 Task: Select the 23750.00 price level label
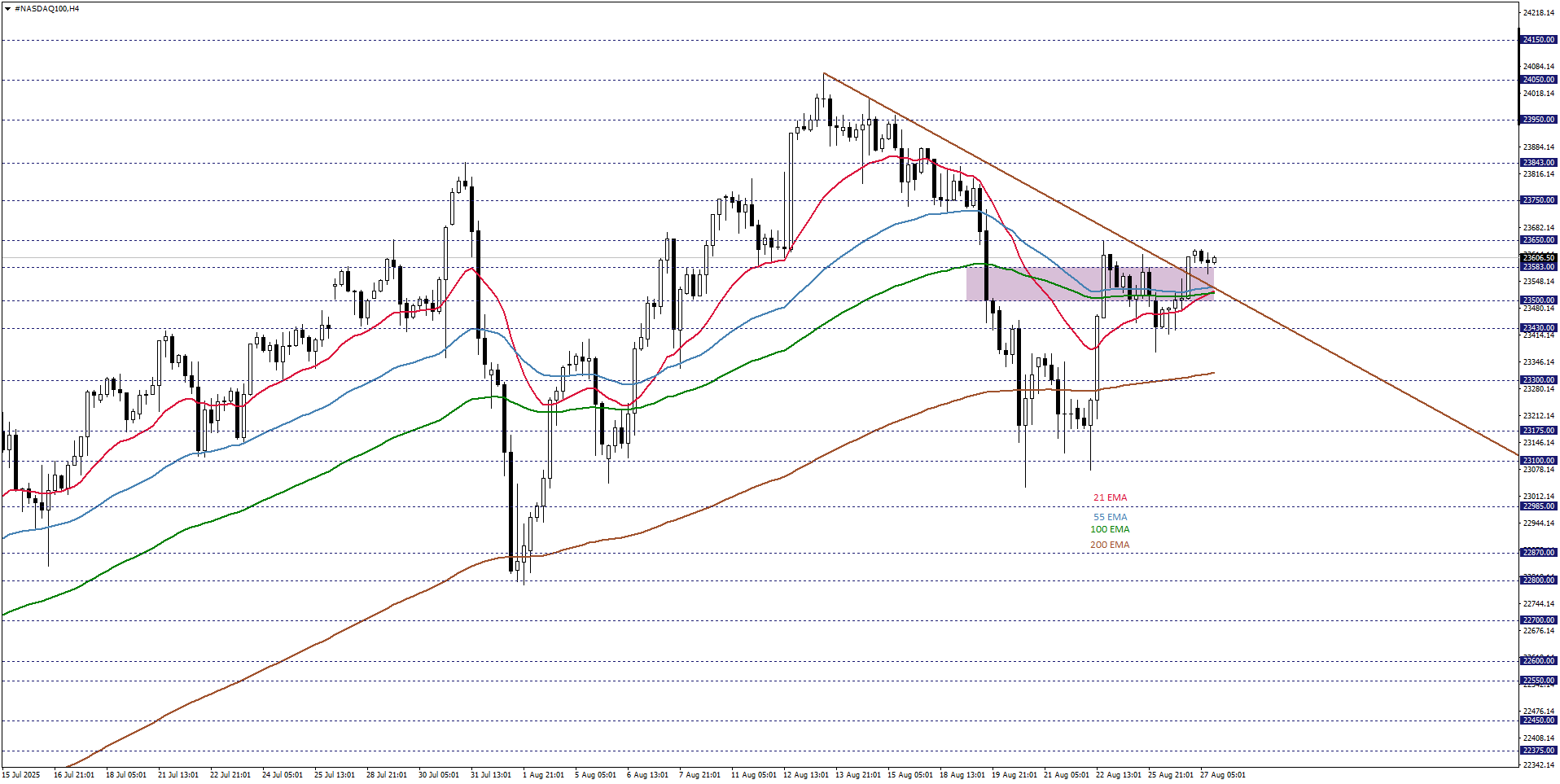click(x=1538, y=200)
